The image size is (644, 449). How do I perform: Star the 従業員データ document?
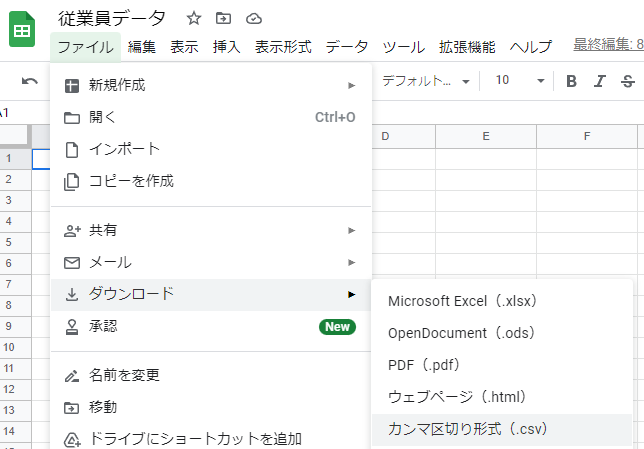click(x=194, y=18)
